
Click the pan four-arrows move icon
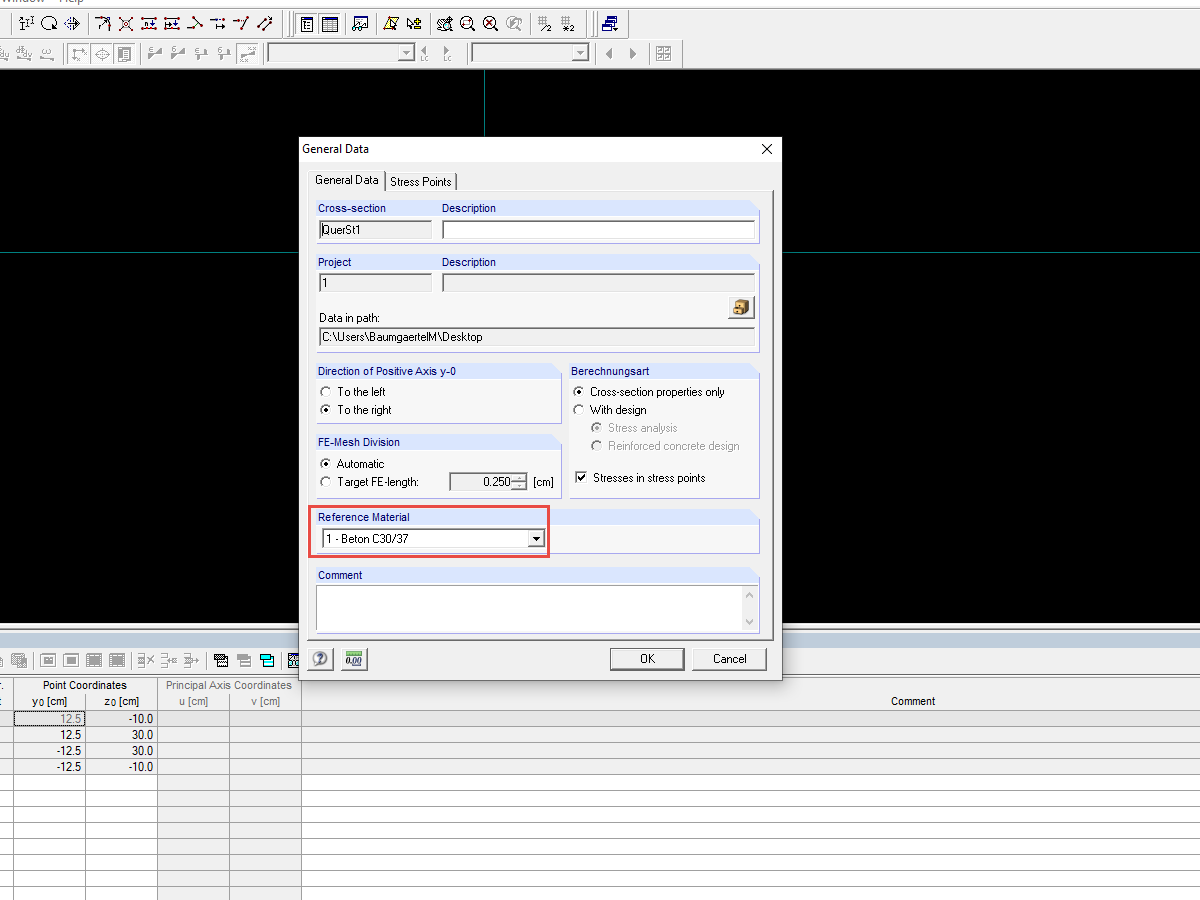coord(72,23)
